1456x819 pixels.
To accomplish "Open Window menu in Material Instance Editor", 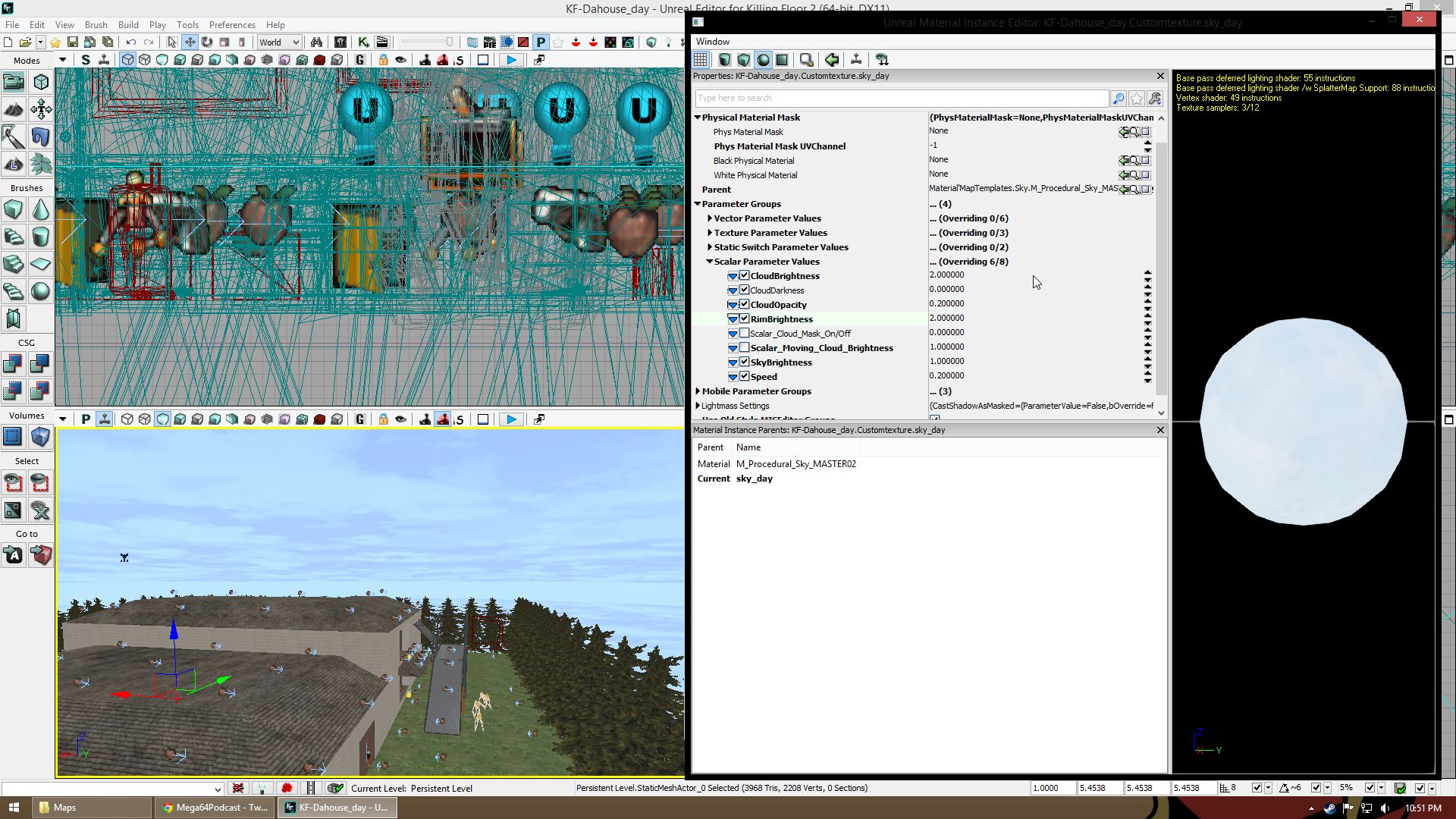I will [x=712, y=42].
